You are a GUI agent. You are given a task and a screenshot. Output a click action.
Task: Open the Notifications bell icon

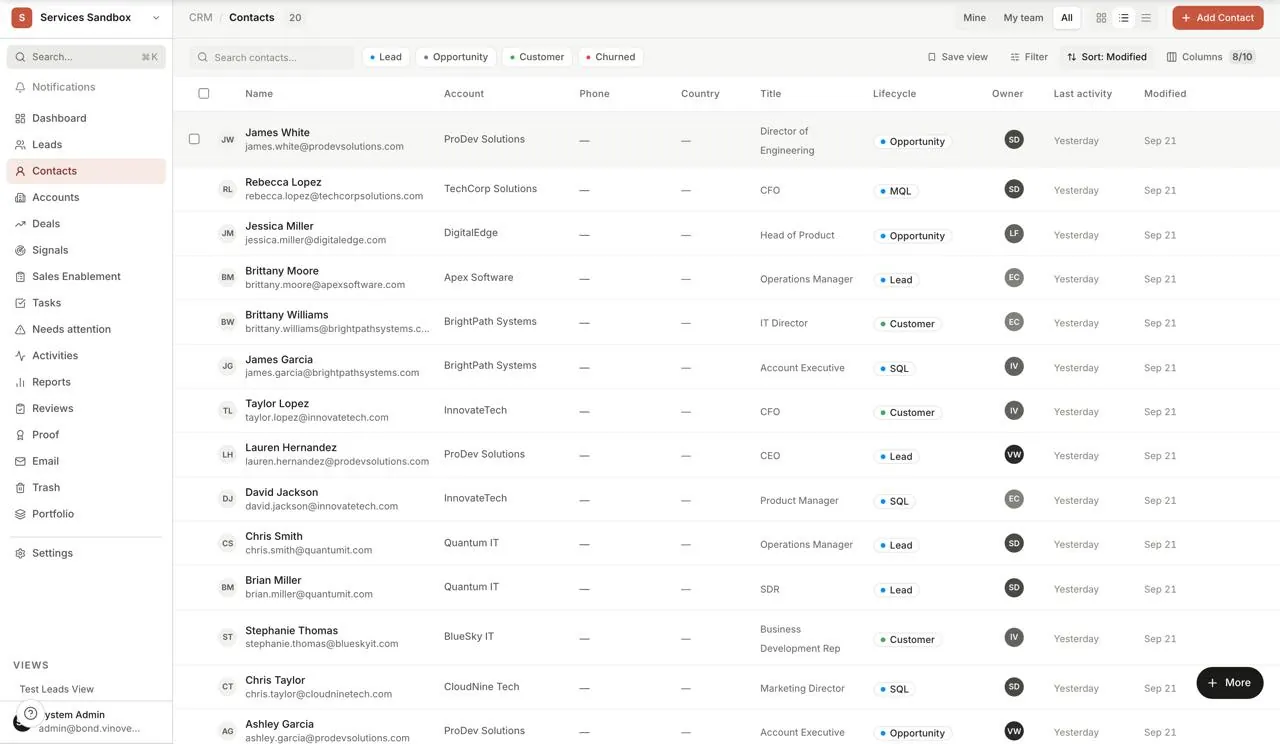coord(20,87)
